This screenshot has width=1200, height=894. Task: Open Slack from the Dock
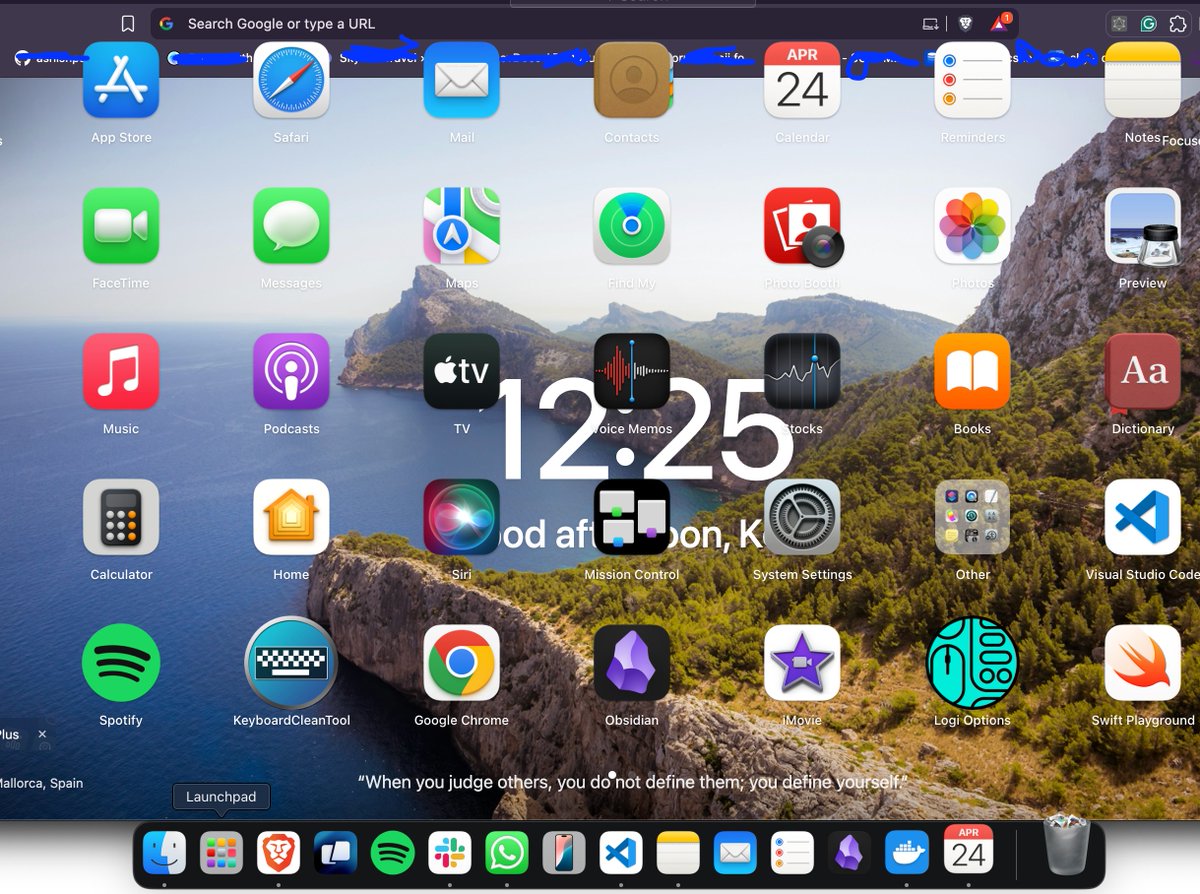click(449, 853)
